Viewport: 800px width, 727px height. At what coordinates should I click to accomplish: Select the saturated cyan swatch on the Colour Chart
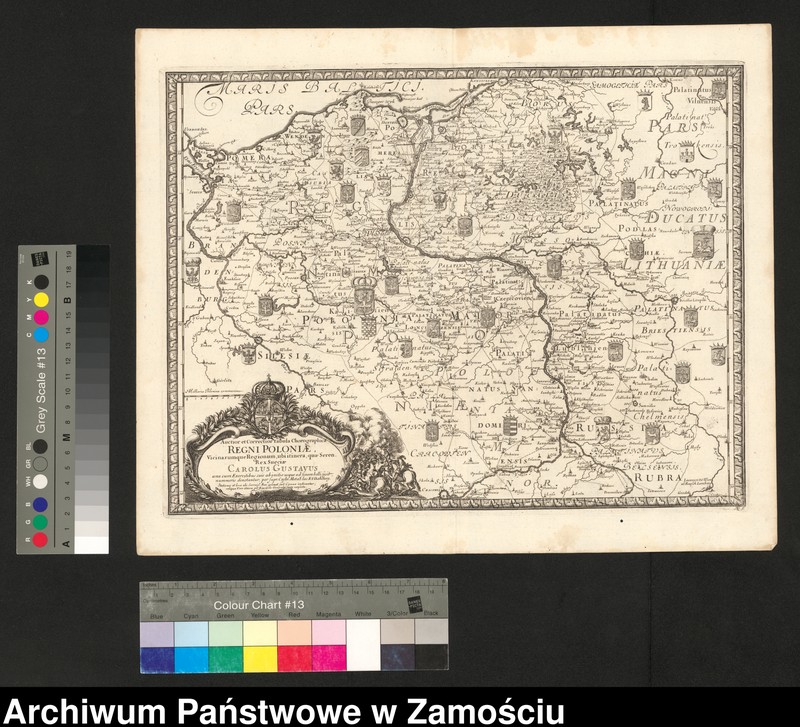point(191,659)
